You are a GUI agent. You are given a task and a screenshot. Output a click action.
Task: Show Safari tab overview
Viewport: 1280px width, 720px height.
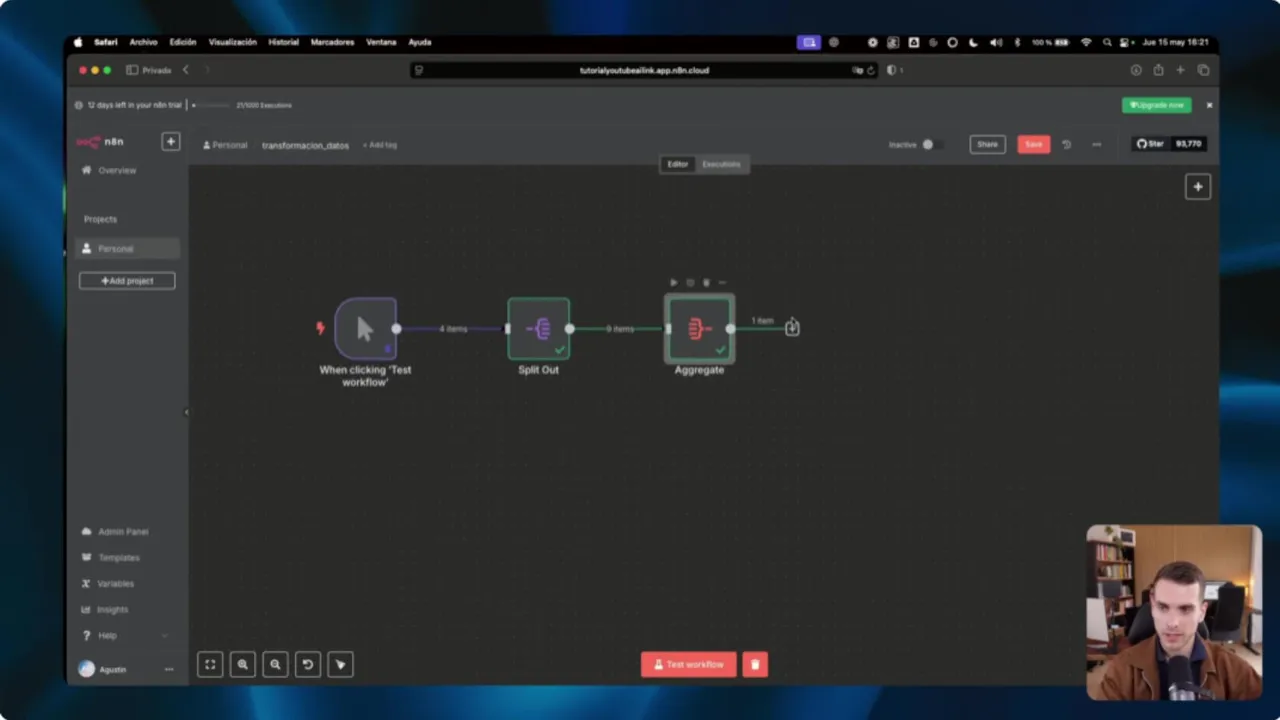click(1203, 70)
